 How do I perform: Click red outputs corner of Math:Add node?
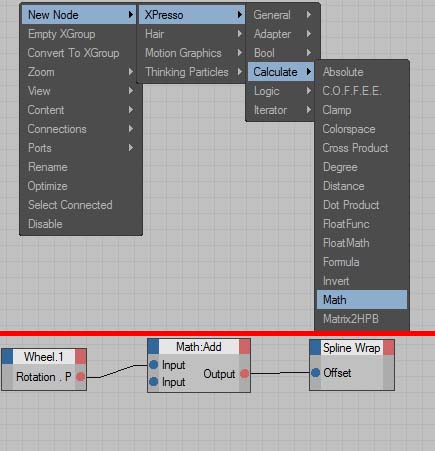tap(245, 346)
